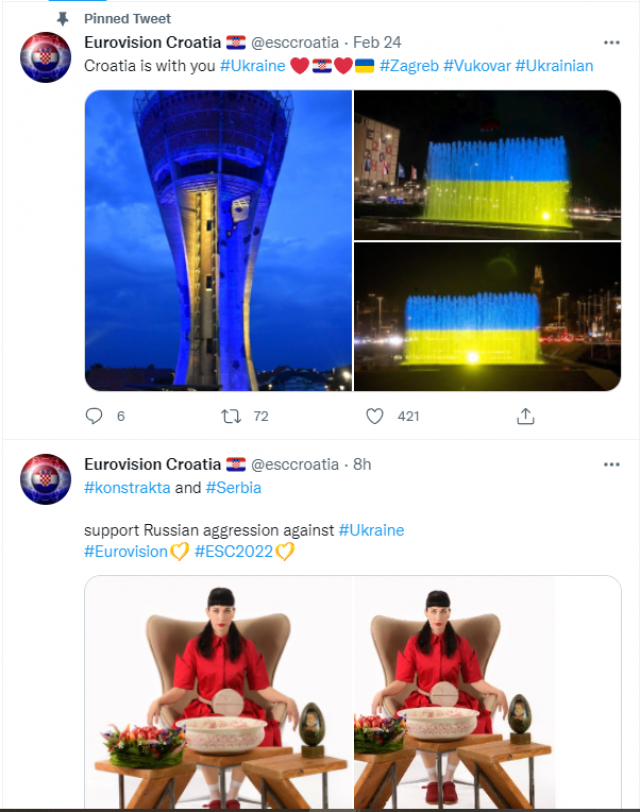Open more options on the 8h tweet
Image resolution: width=640 pixels, height=812 pixels.
pyautogui.click(x=612, y=465)
